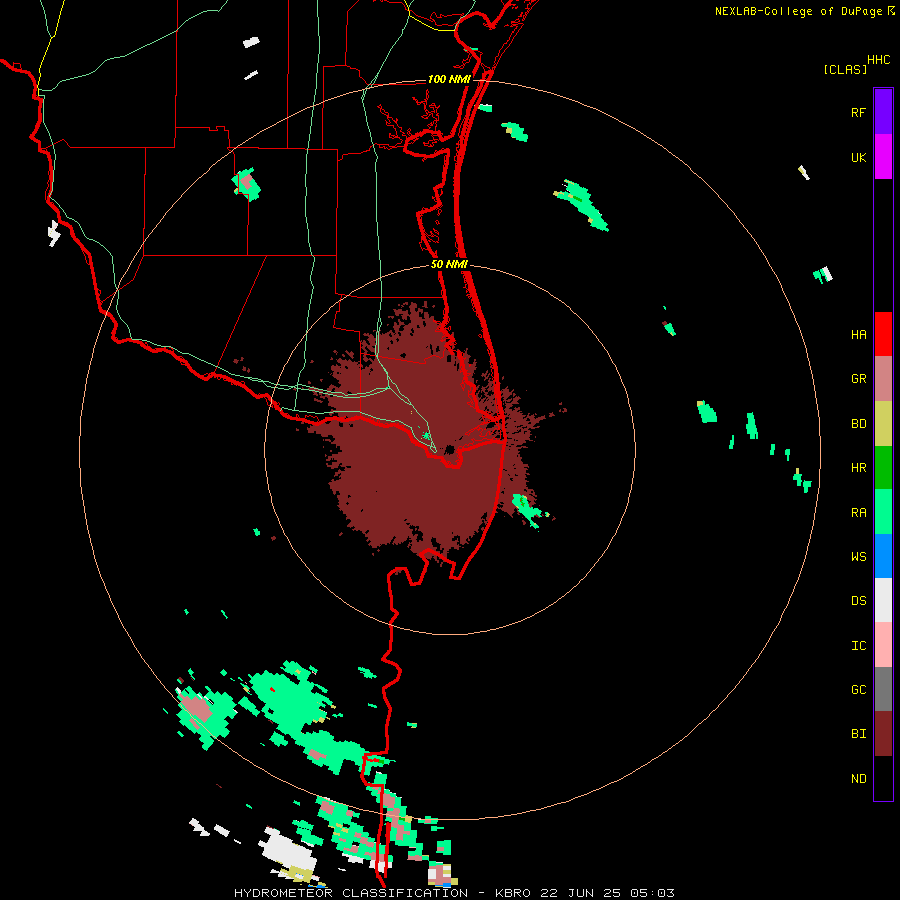The width and height of the screenshot is (900, 900).
Task: Click the 'HR' legend label
Action: [859, 468]
